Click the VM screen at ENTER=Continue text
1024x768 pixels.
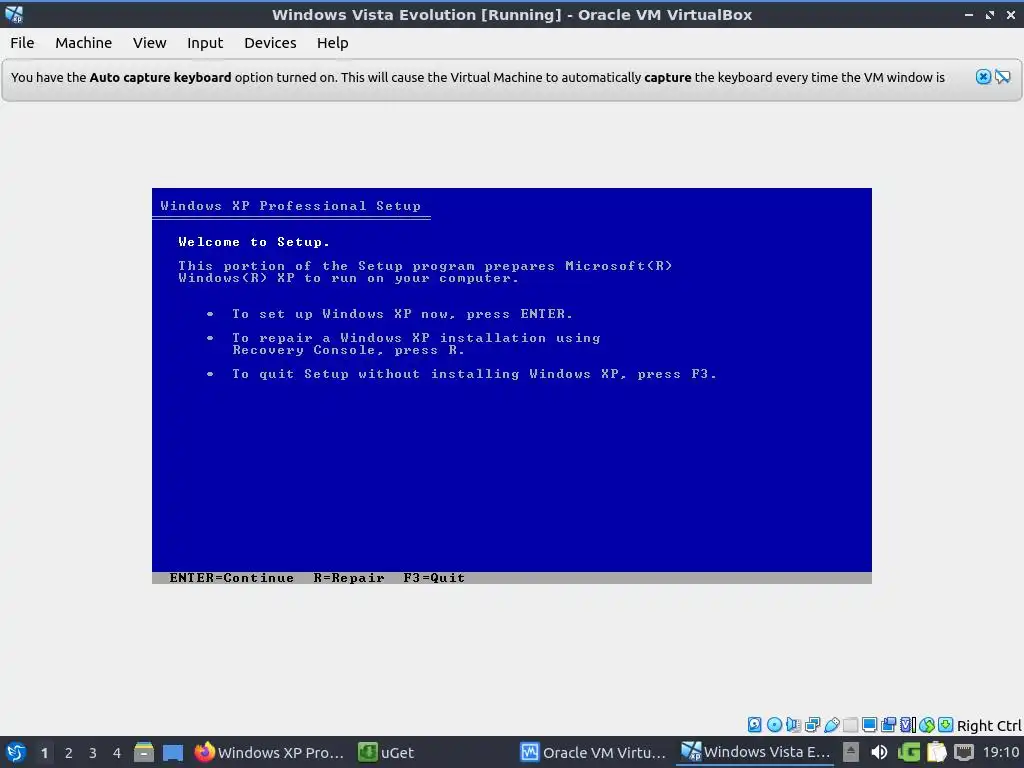point(232,578)
